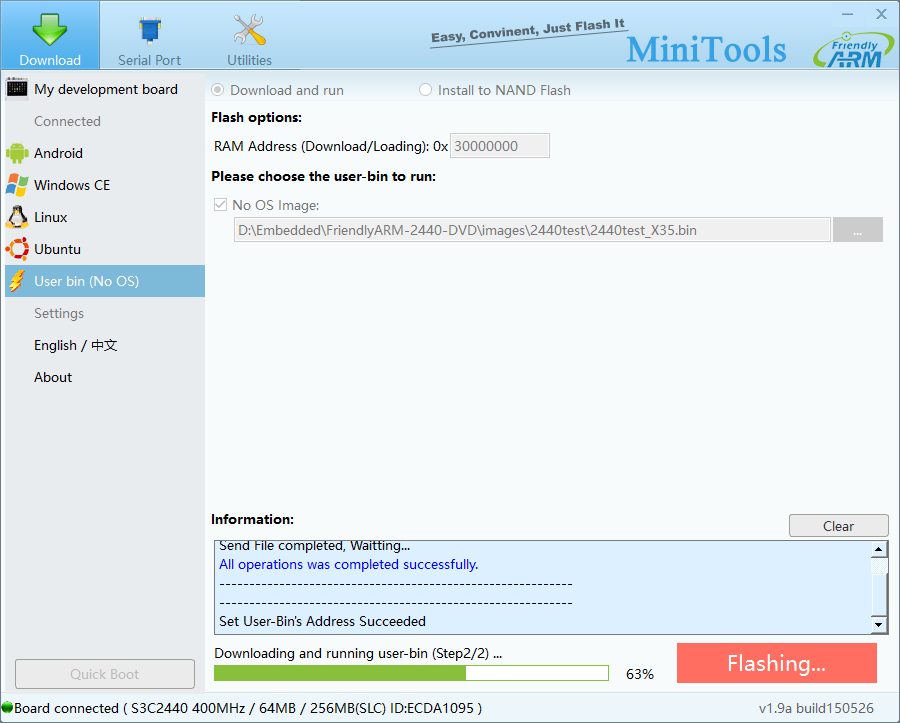Click the red Flashing... button
The width and height of the screenshot is (900, 723).
(777, 663)
